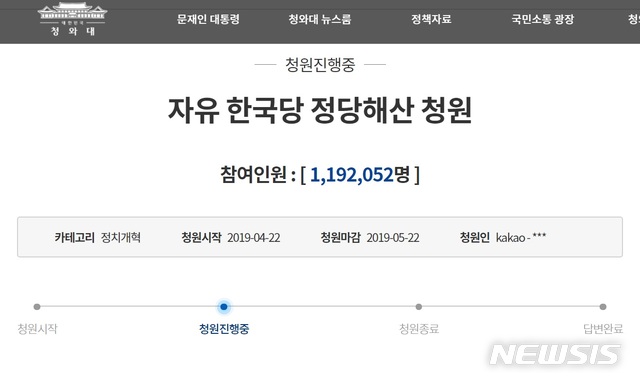Screen dimensions: 640x383
Task: Open the 청와대 뉴스룸 menu
Action: coord(320,19)
